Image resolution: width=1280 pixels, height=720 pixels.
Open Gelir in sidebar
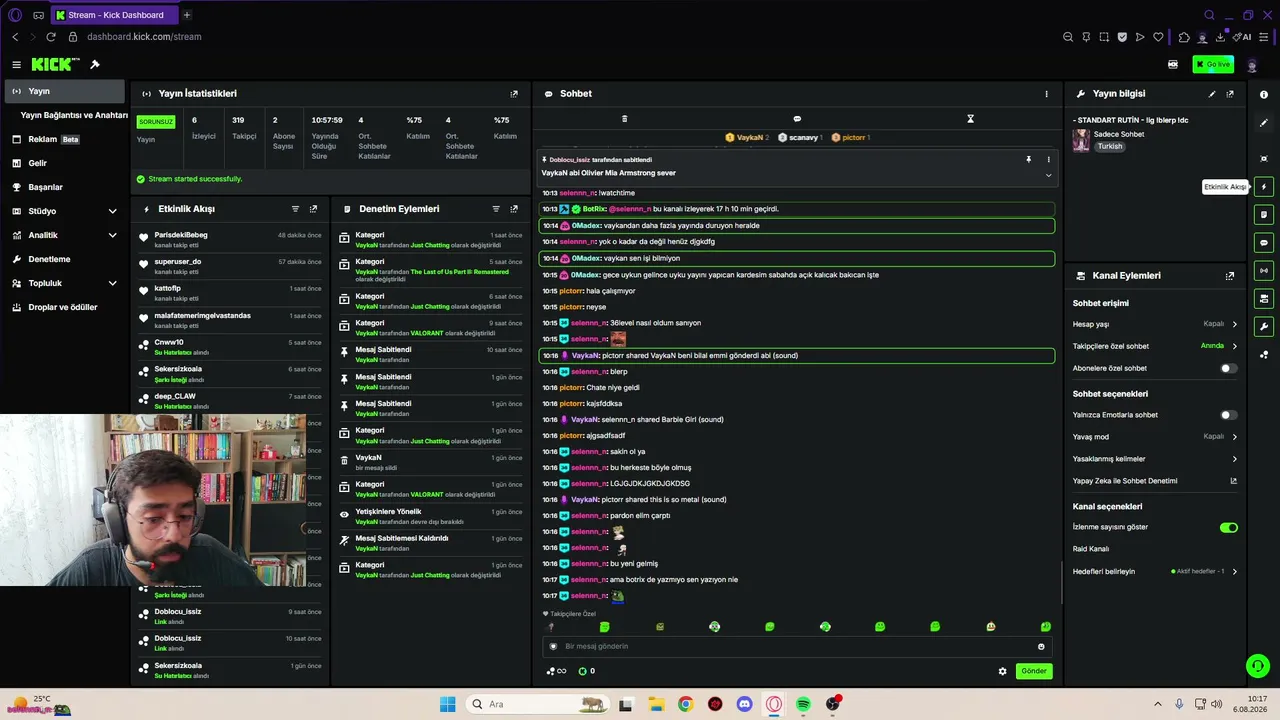coord(64,163)
